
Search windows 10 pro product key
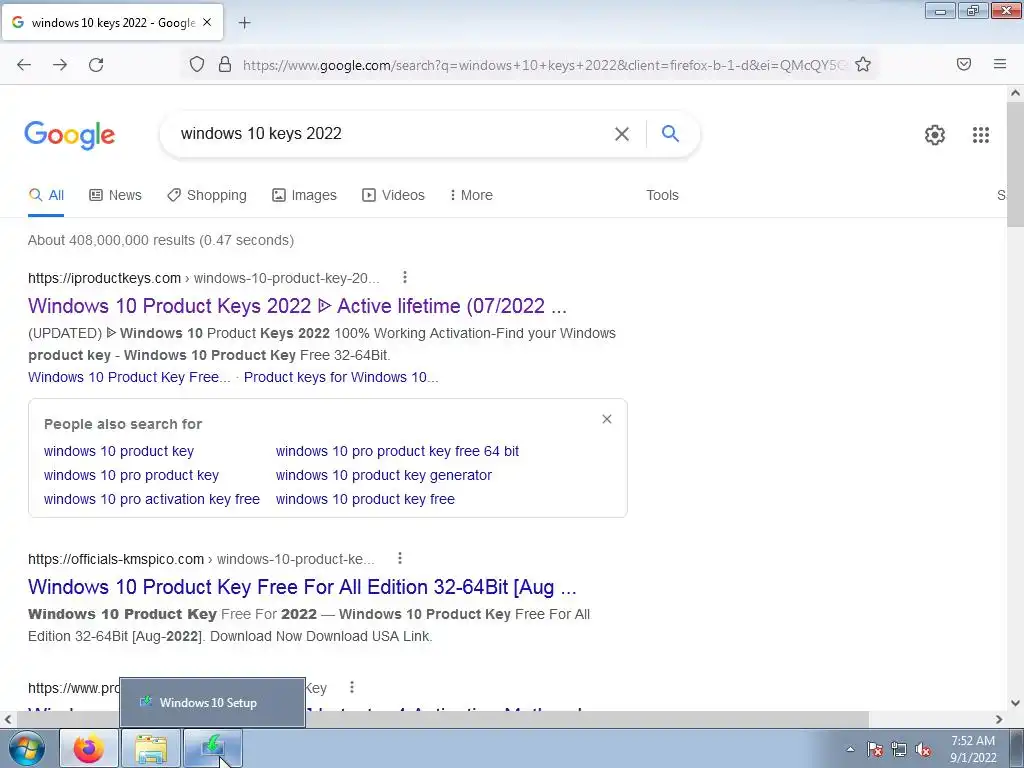(131, 475)
